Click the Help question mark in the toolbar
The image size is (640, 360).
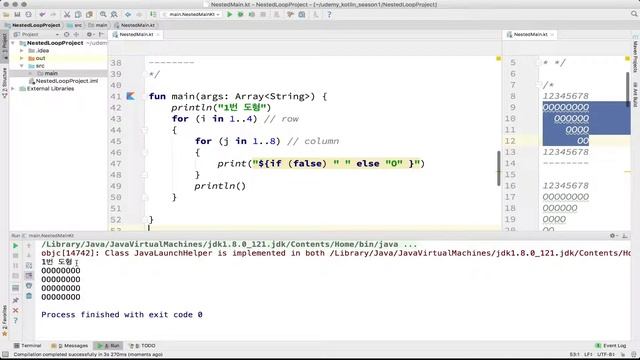pos(329,15)
